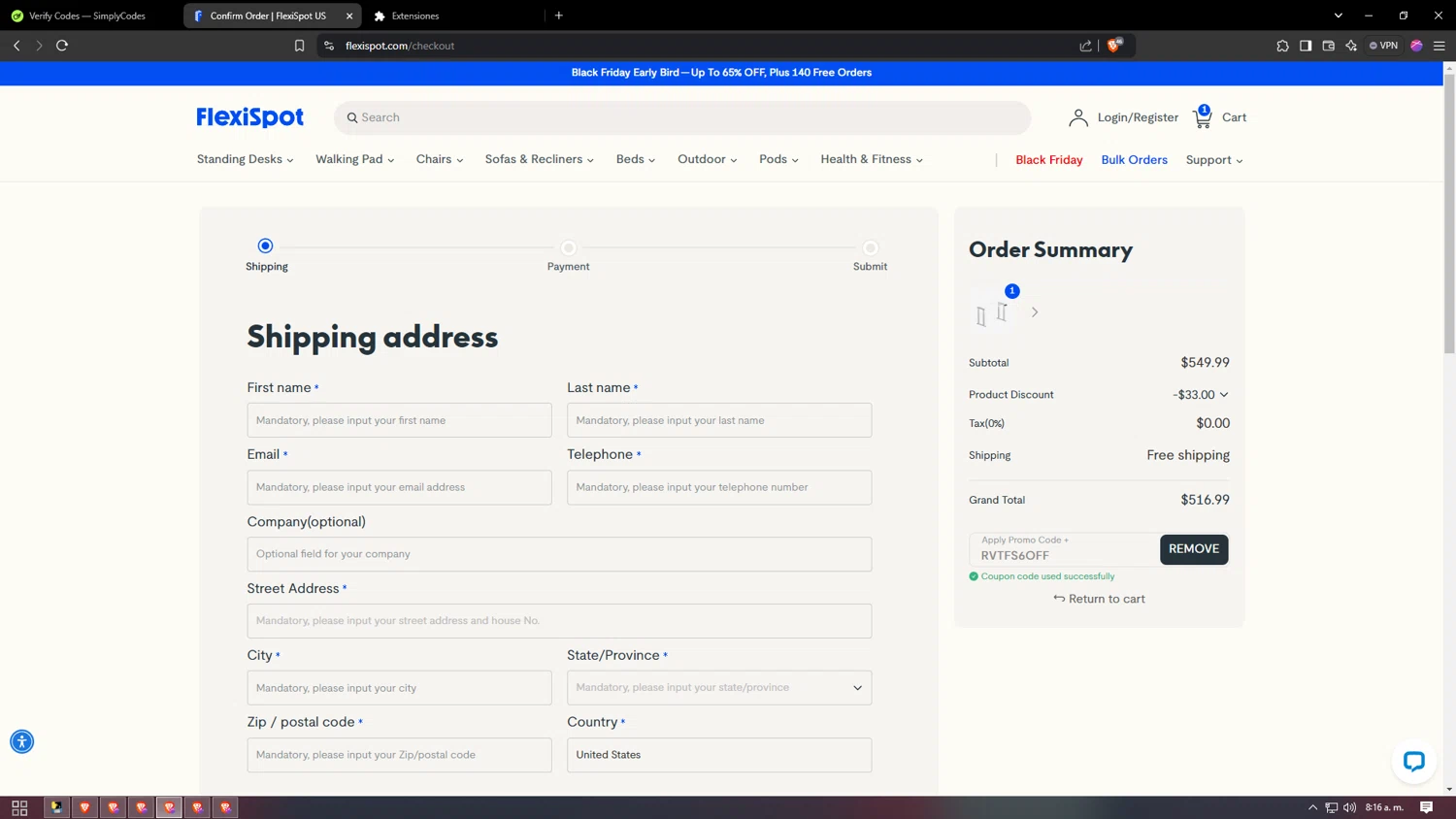Expand the Walking Pad menu
This screenshot has width=1456, height=819.
coord(354,159)
